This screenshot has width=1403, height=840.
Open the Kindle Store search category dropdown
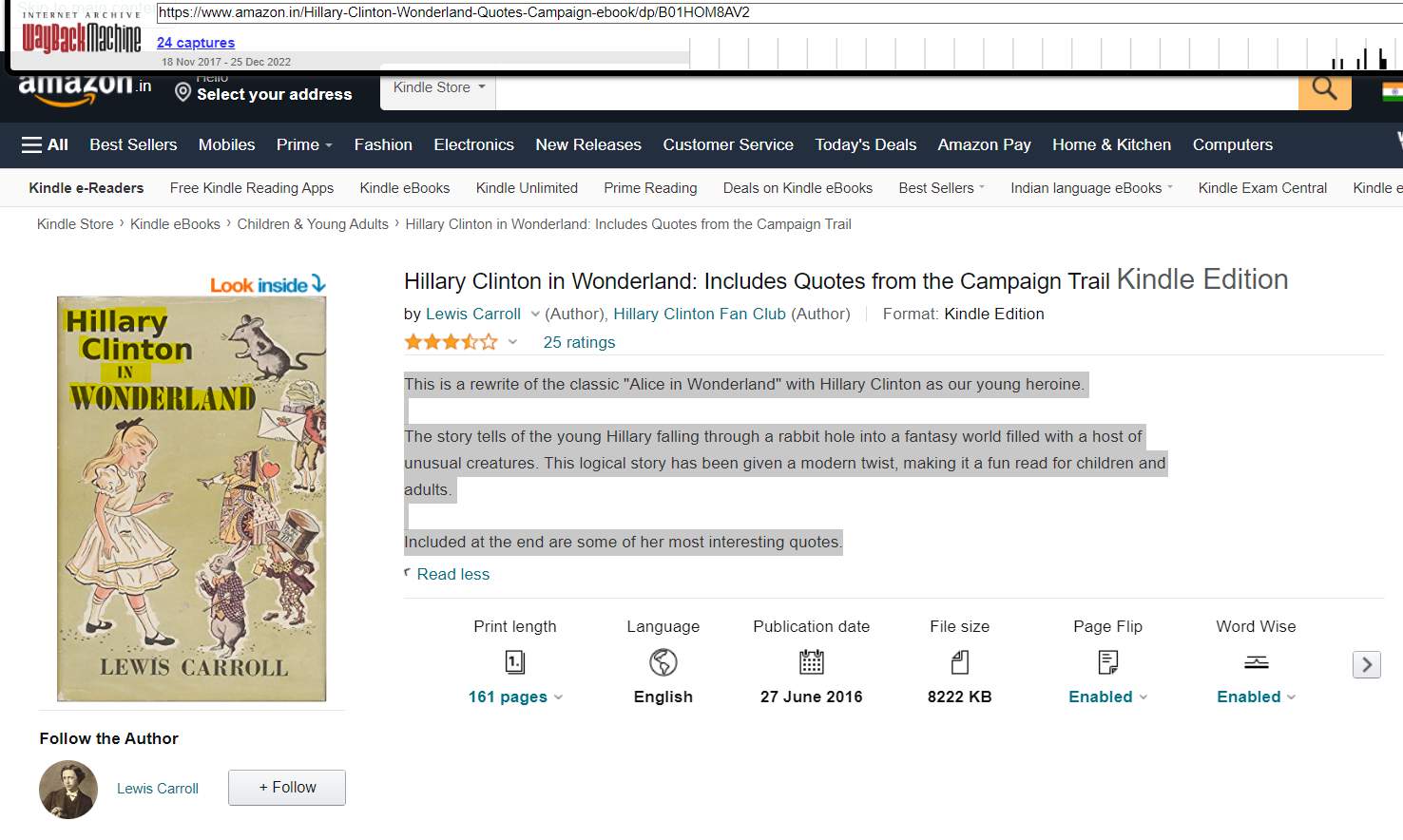point(439,87)
